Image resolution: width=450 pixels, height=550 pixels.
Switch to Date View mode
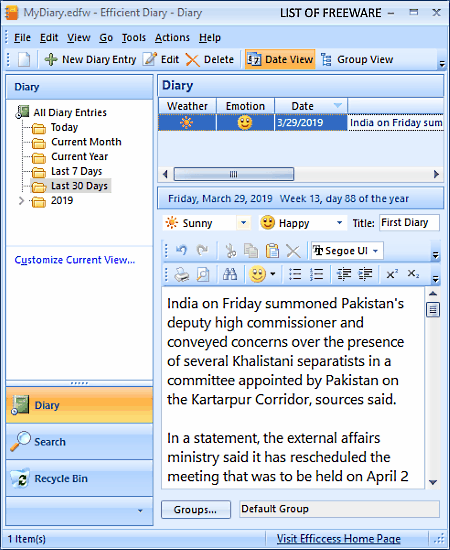coord(280,59)
